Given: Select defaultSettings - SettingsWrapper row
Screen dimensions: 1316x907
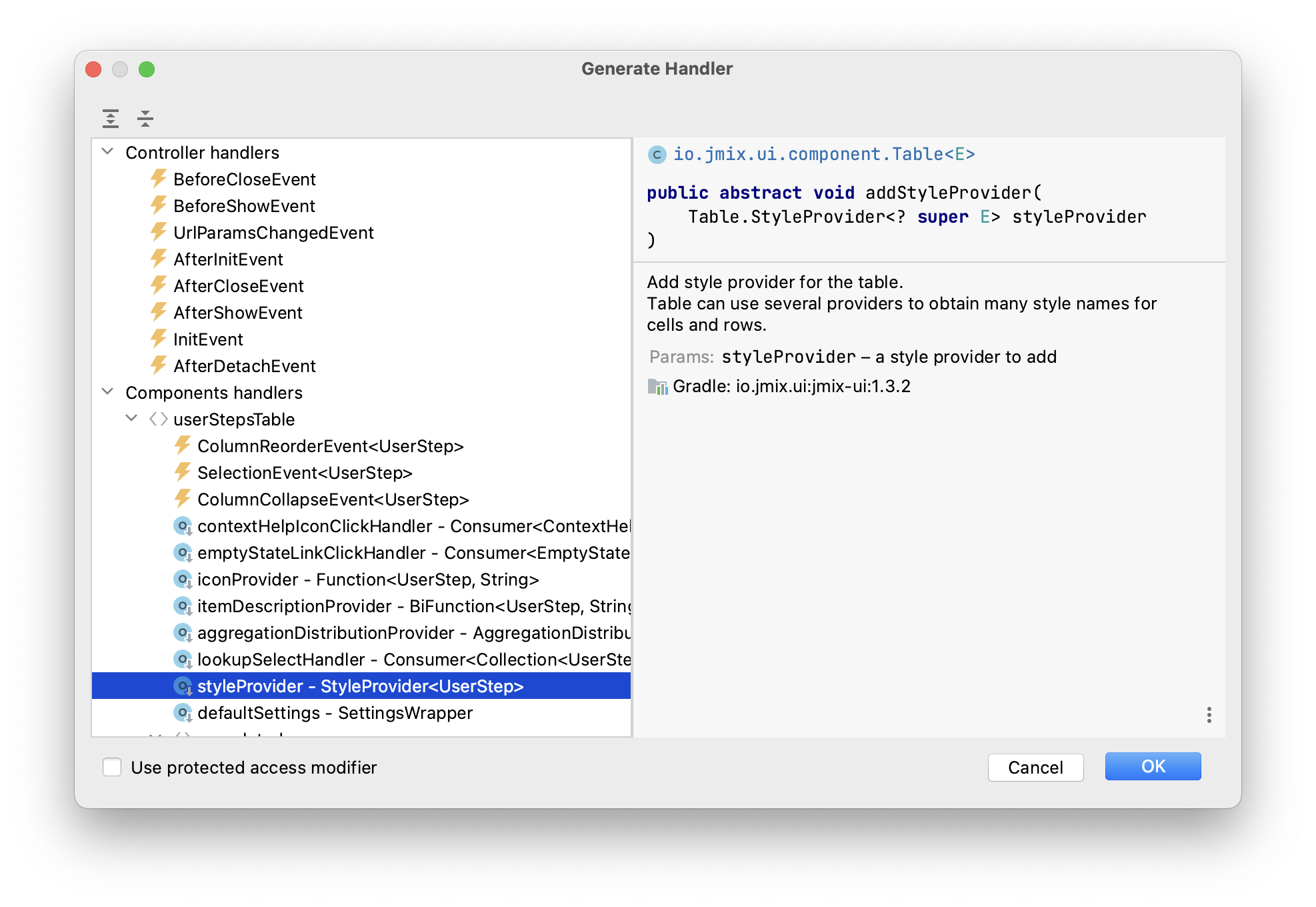Looking at the screenshot, I should [361, 713].
